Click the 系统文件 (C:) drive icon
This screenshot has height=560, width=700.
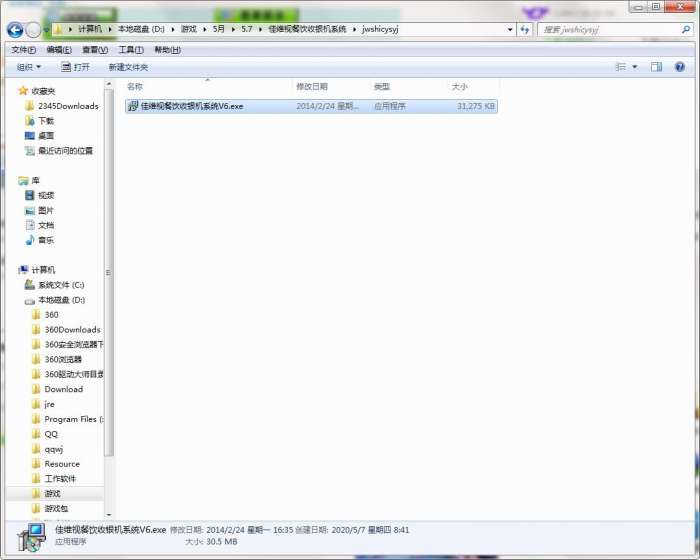point(29,284)
